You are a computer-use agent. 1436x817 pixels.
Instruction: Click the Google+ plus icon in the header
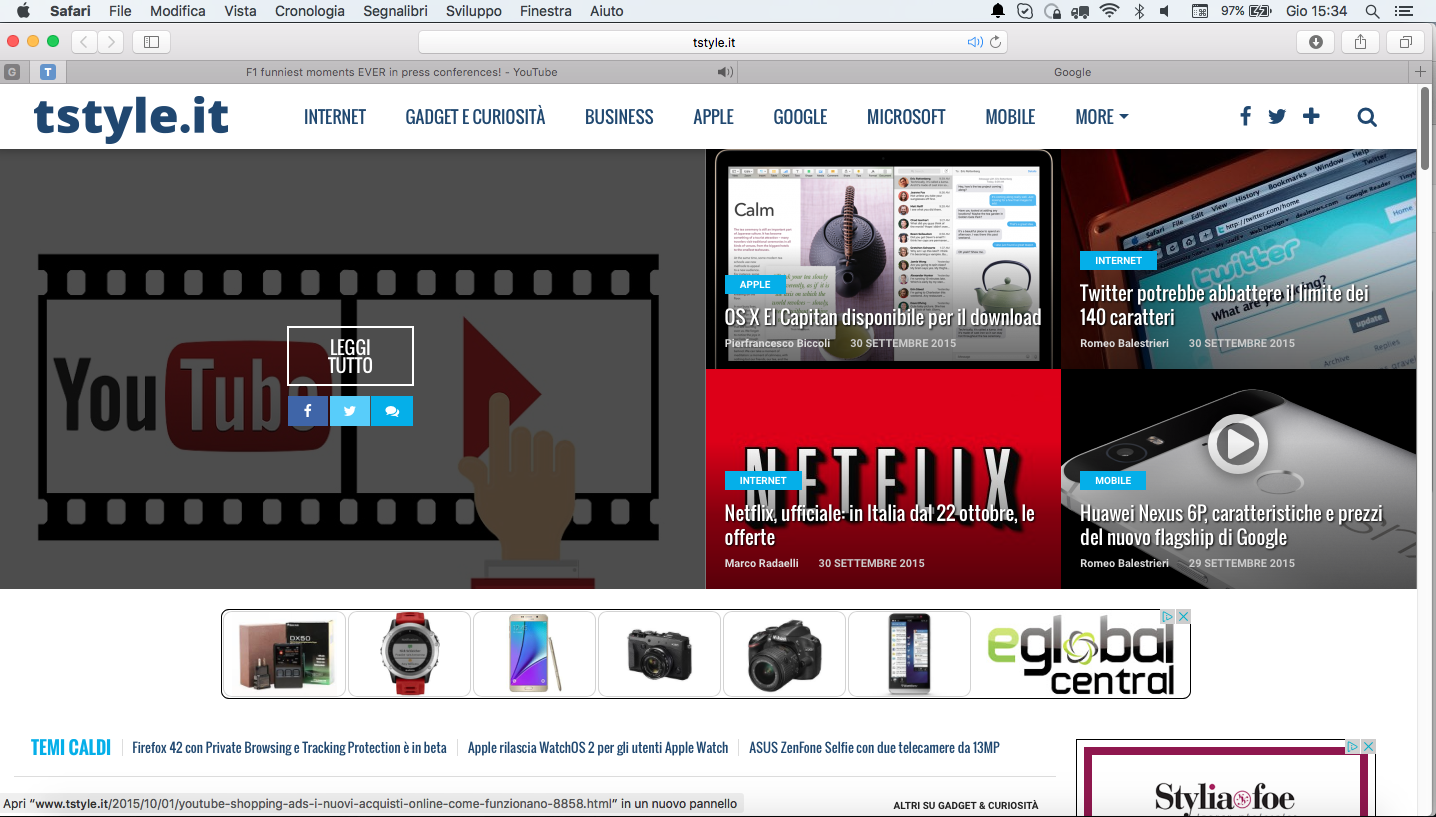1310,116
